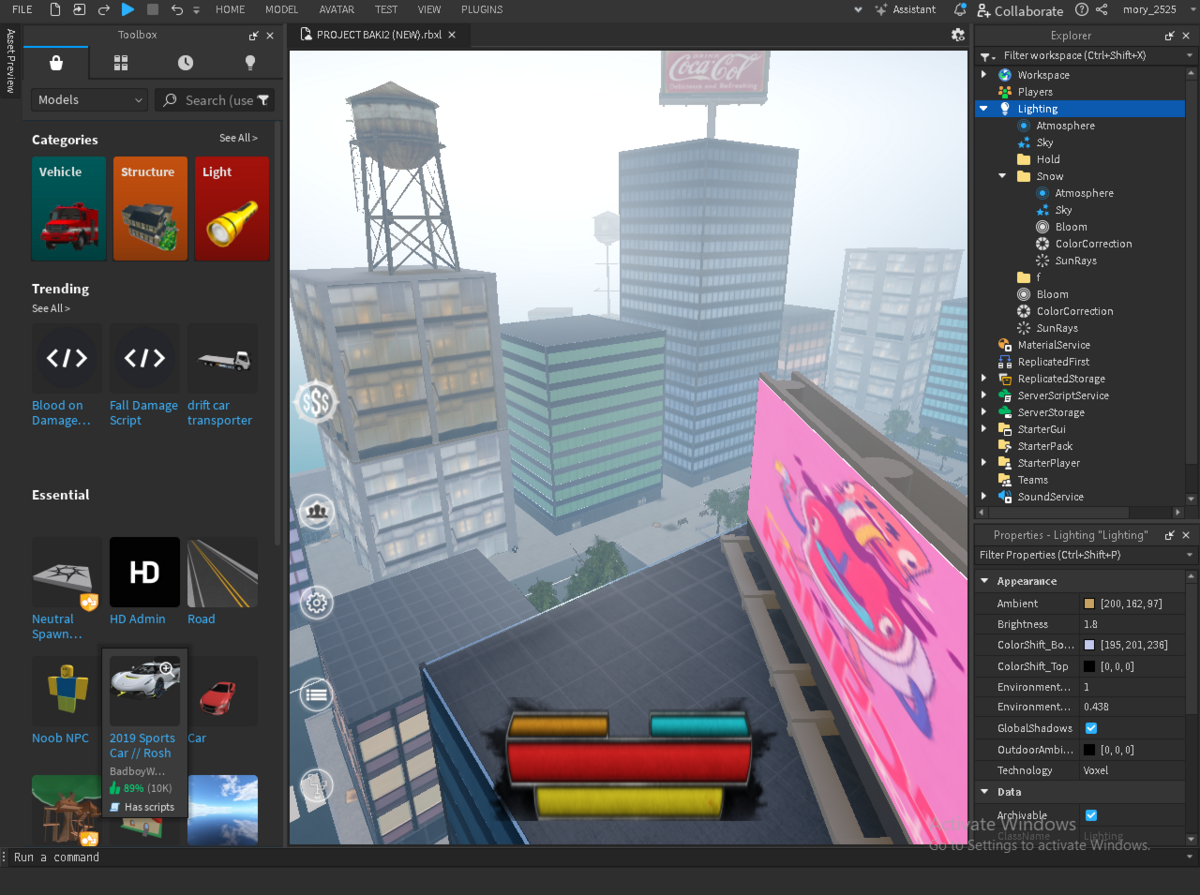Open the Help question mark icon
Viewport: 1200px width, 895px height.
1082,9
